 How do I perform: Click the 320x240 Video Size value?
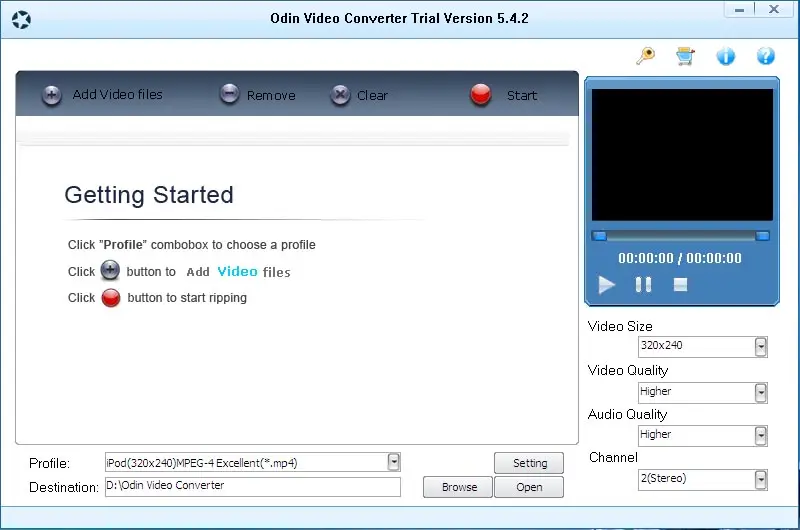(661, 345)
